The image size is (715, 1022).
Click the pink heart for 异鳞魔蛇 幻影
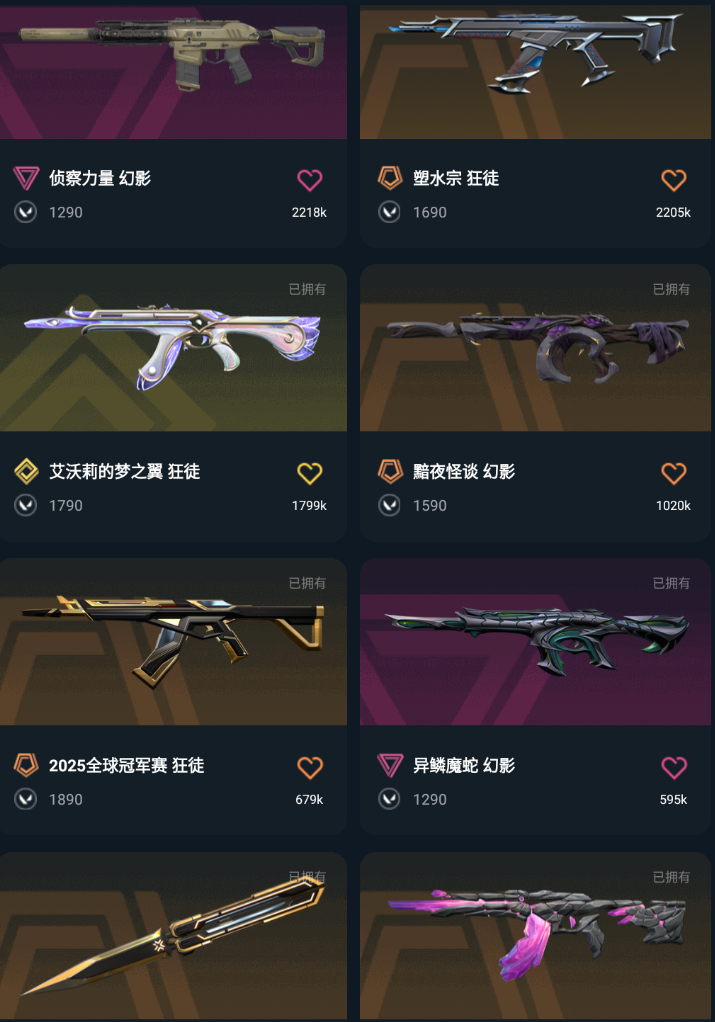tap(673, 767)
